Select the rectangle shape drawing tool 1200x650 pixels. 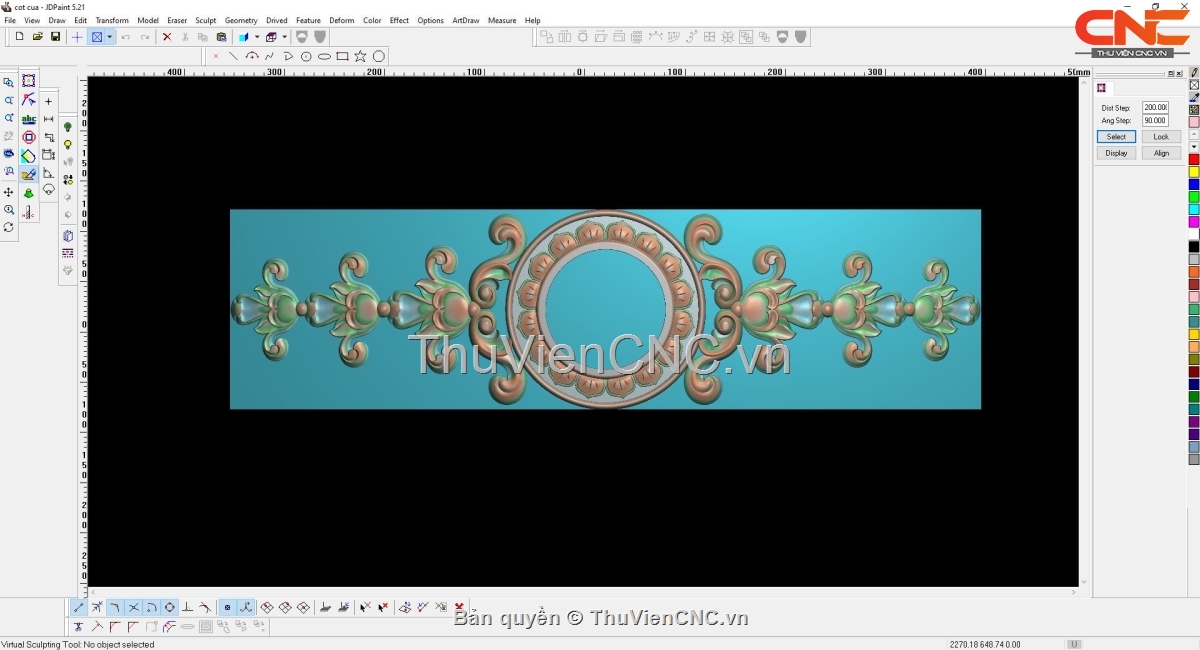[x=342, y=56]
